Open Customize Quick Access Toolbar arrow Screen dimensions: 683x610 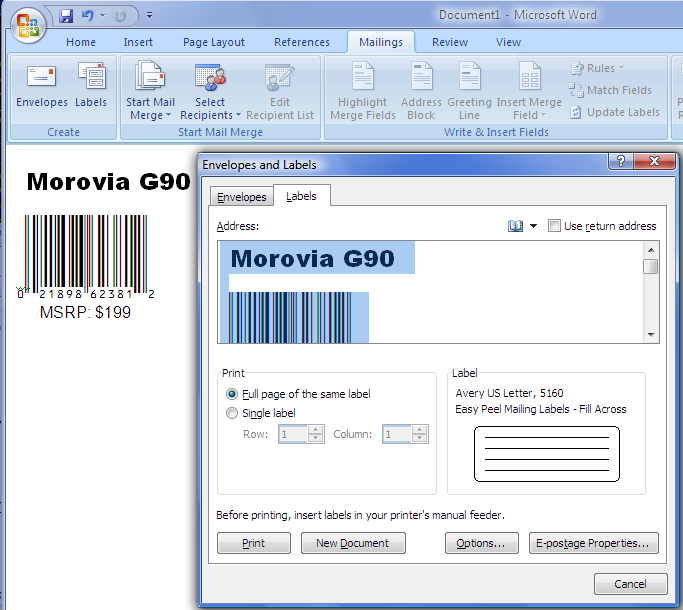click(x=149, y=16)
